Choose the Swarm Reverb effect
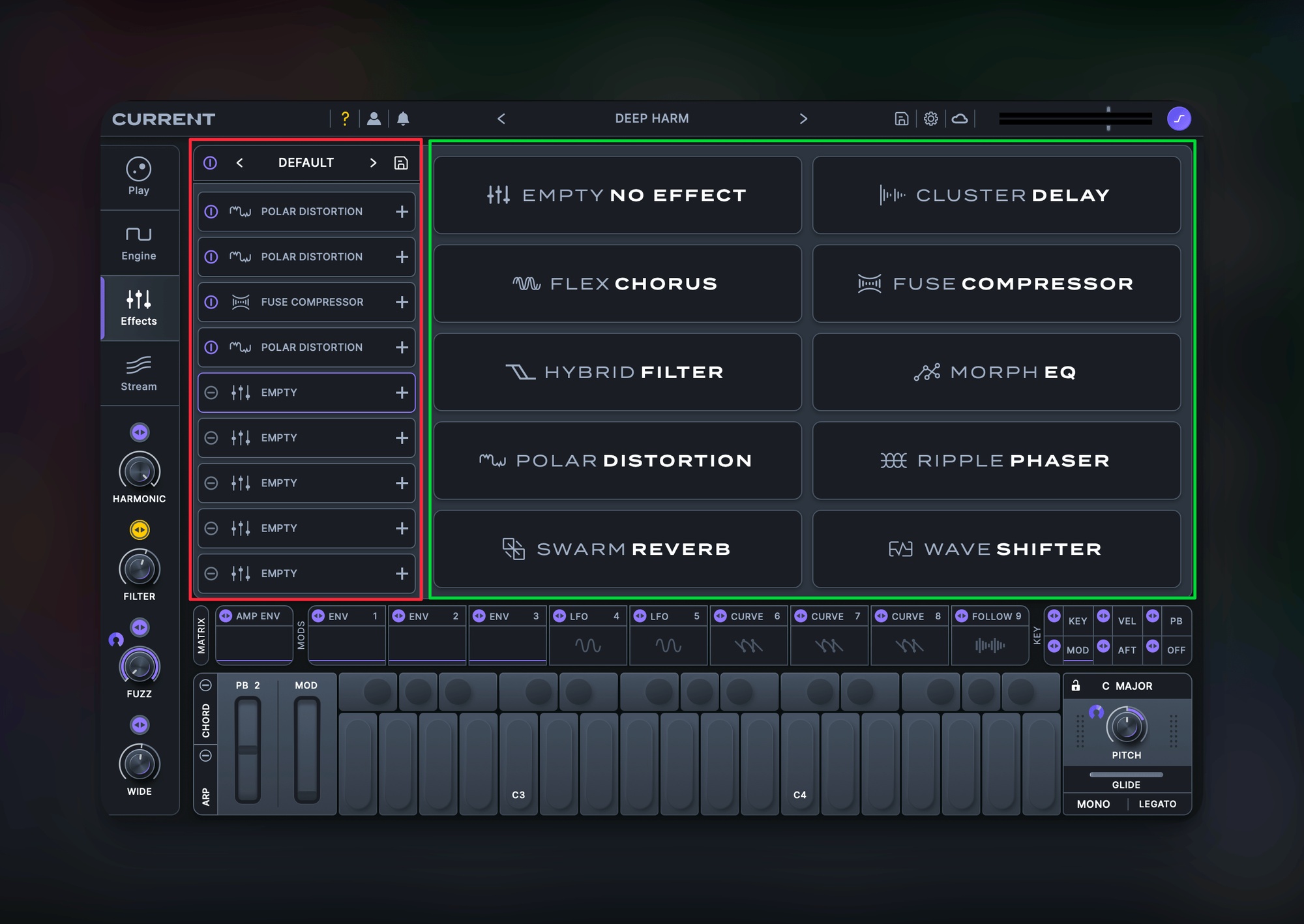This screenshot has height=924, width=1304. pos(617,549)
